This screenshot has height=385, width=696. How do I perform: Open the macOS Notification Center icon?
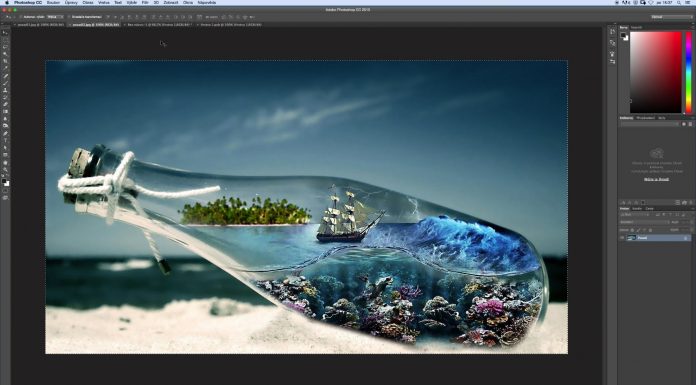click(x=688, y=3)
